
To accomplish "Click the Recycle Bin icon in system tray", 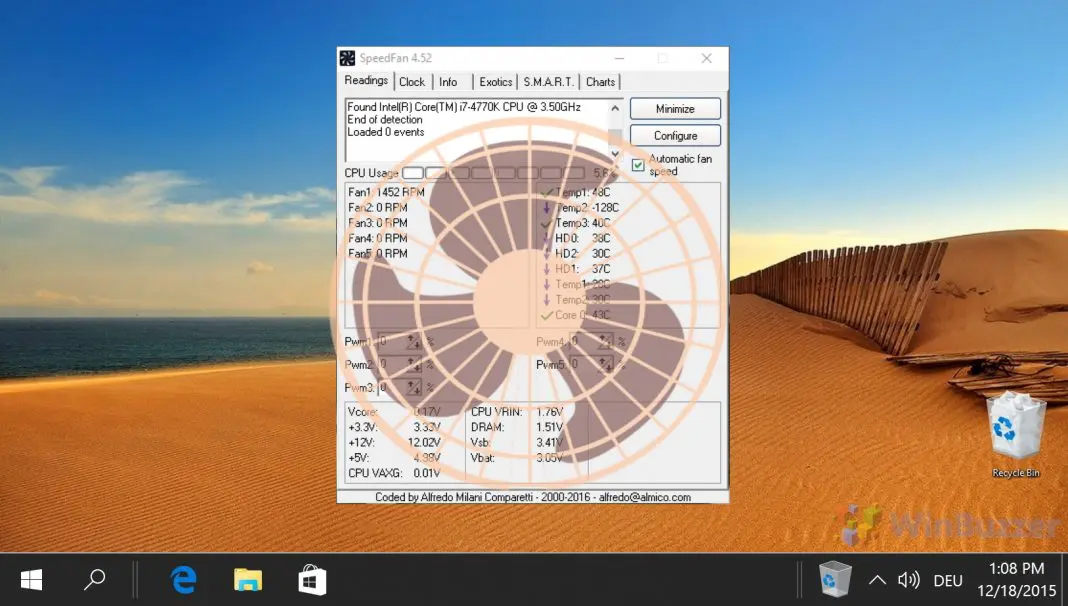I will coord(835,579).
